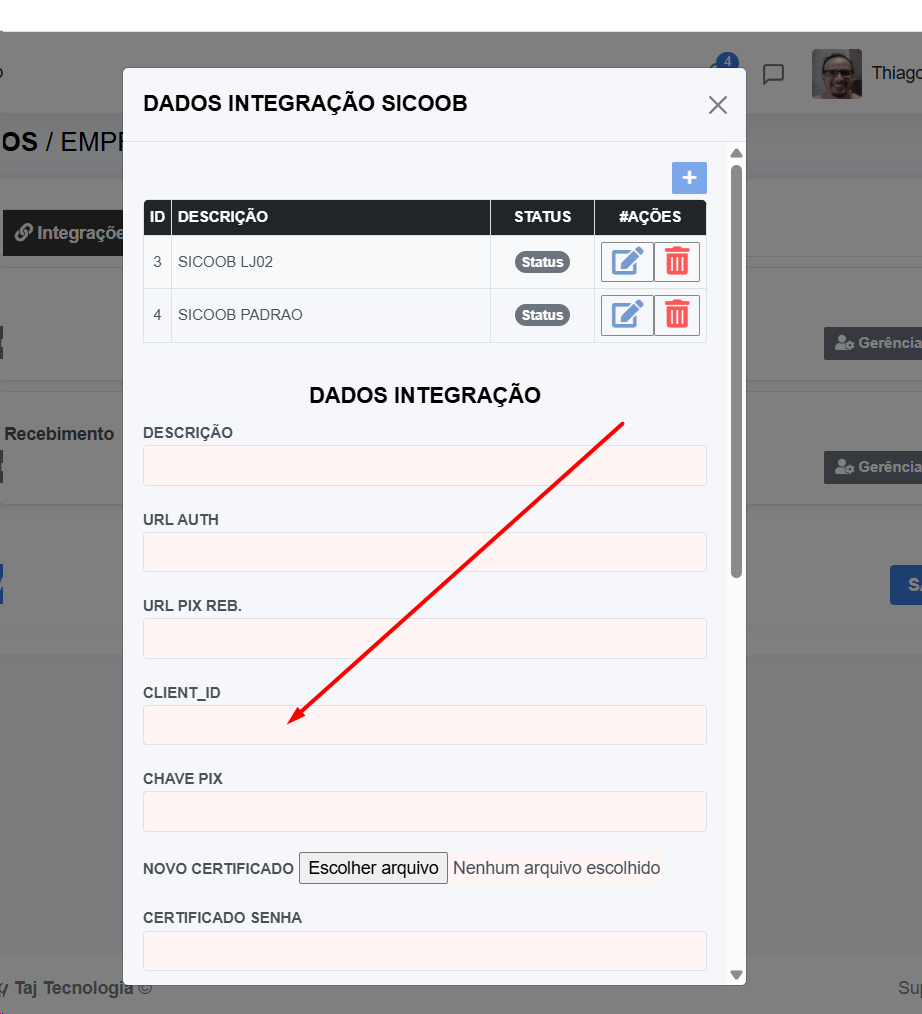The image size is (922, 1014).
Task: Focus the CERTIFICADO SENHA field
Action: point(424,951)
